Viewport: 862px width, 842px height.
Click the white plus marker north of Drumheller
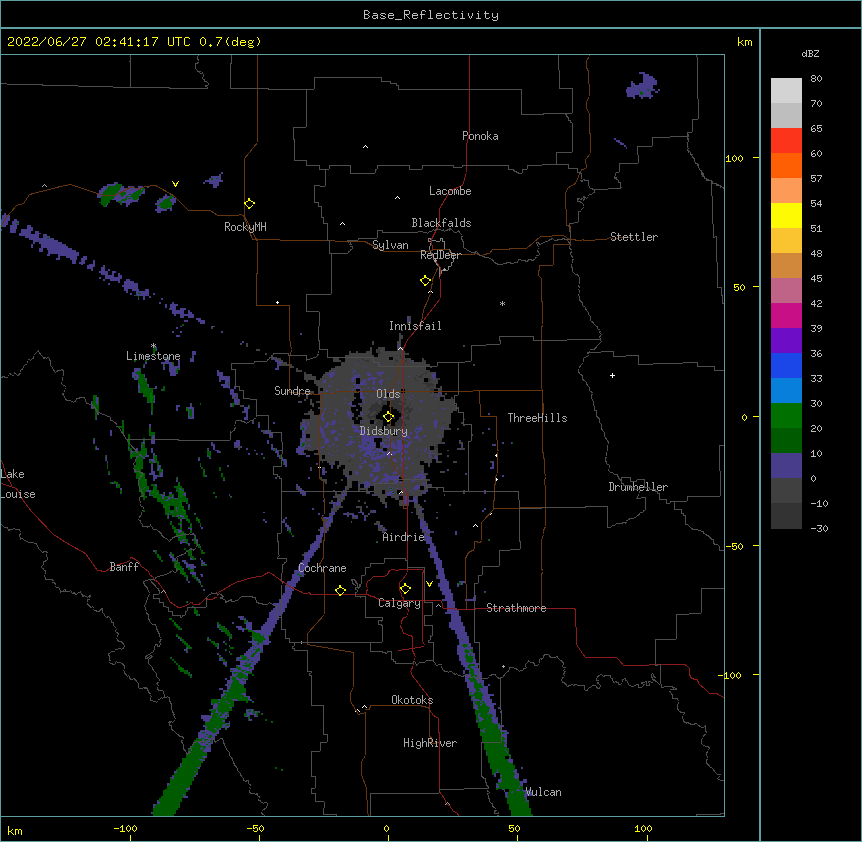pos(612,375)
